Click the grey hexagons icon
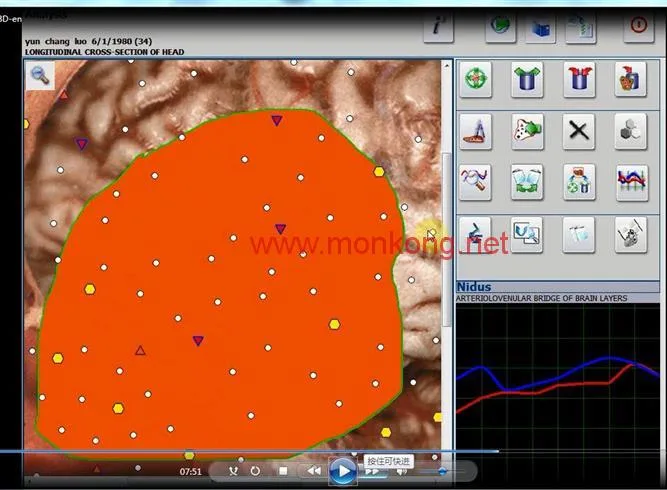The image size is (667, 490). point(630,131)
